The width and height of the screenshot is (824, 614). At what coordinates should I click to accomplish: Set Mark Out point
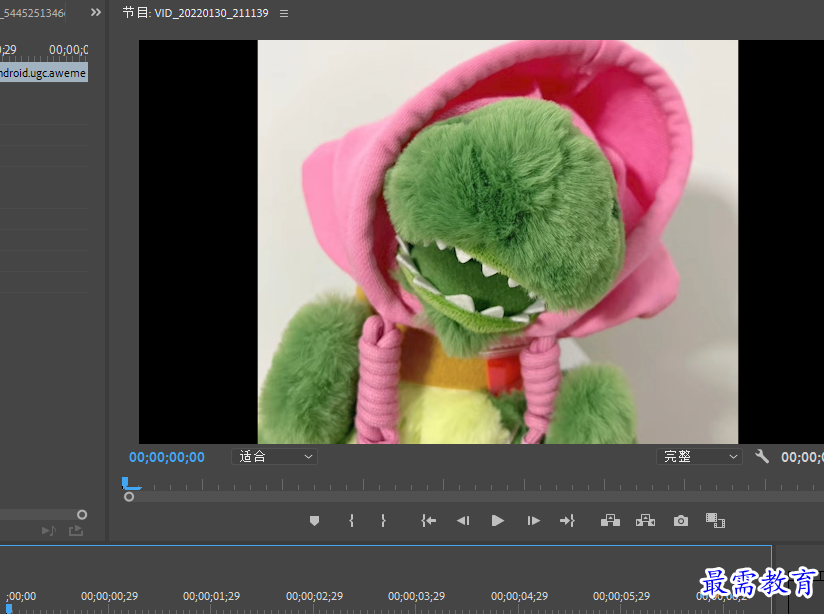(383, 521)
